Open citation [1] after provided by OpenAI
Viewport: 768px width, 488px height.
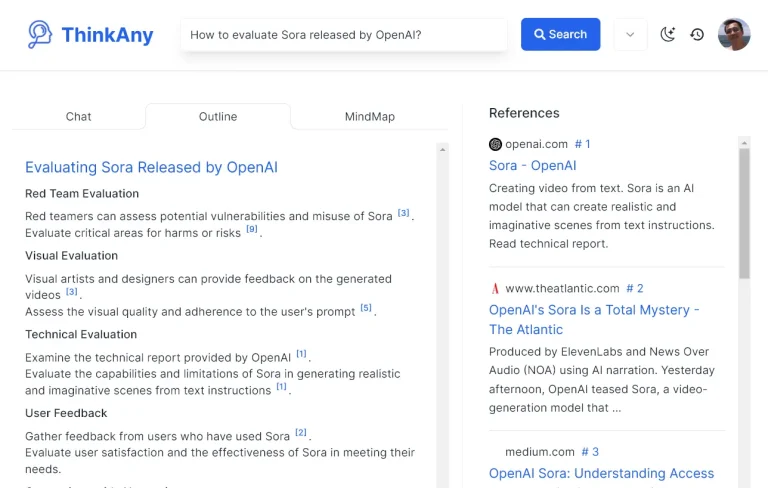(301, 353)
